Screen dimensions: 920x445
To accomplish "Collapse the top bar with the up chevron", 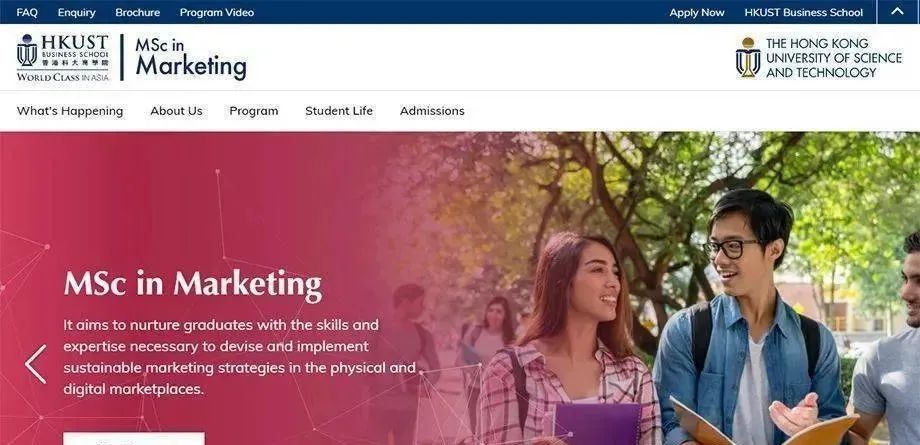I will pyautogui.click(x=897, y=12).
